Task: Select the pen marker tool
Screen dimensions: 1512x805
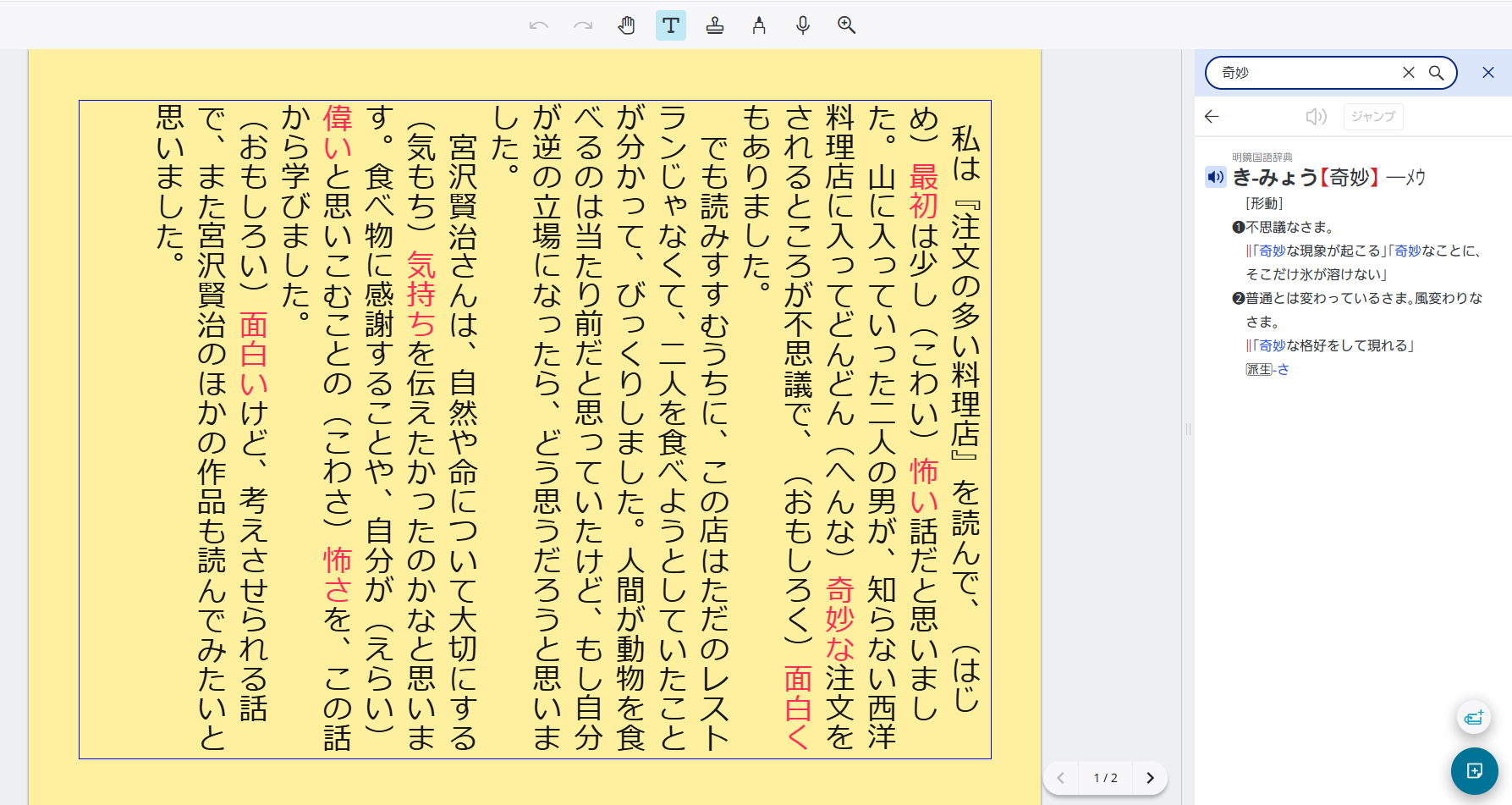Action: (759, 25)
